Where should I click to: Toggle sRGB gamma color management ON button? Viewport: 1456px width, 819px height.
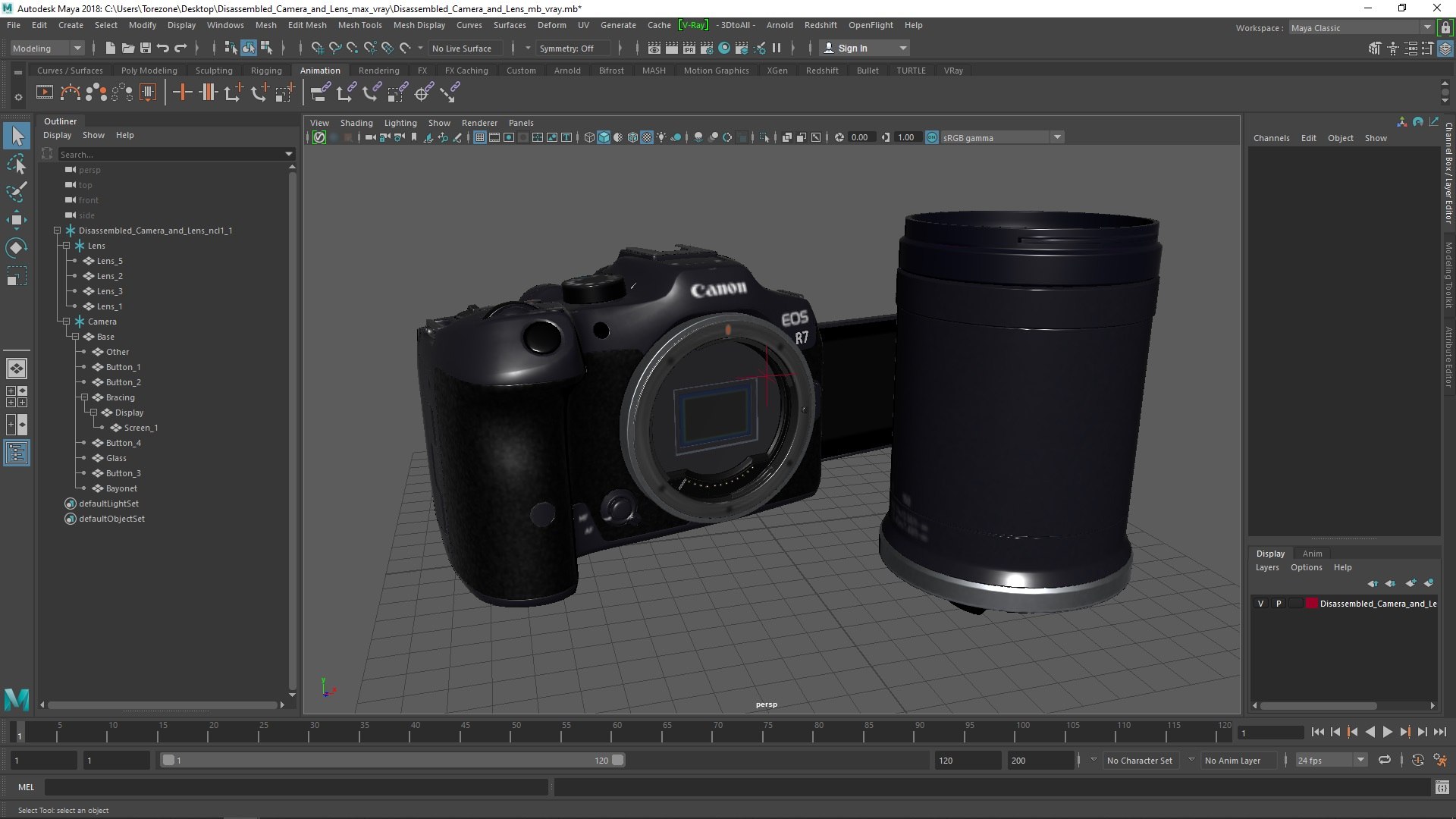[x=932, y=137]
